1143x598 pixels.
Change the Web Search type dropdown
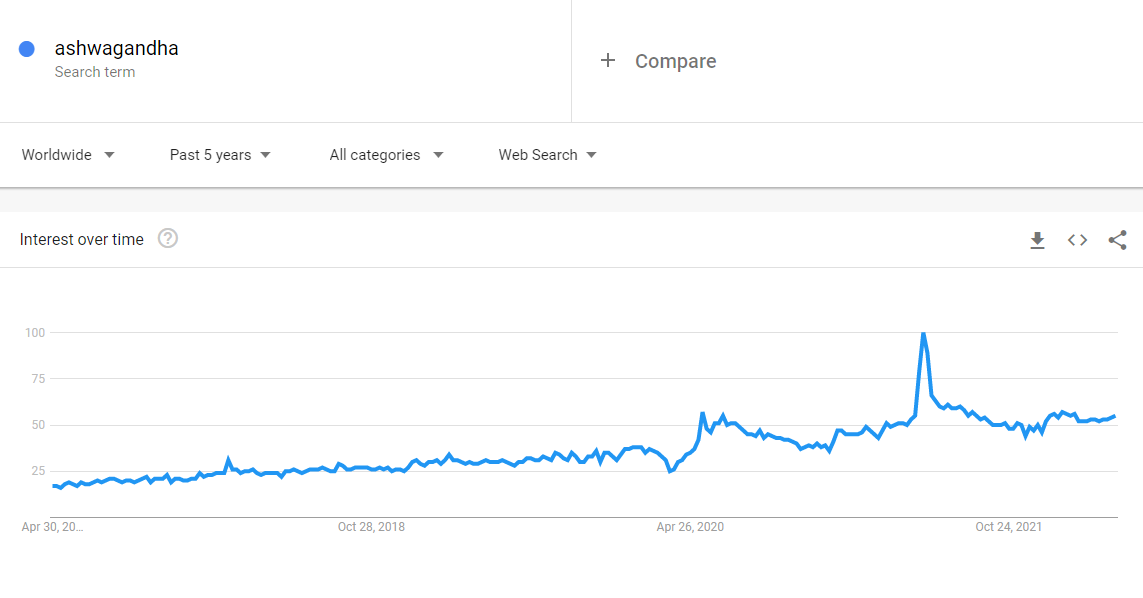point(547,155)
